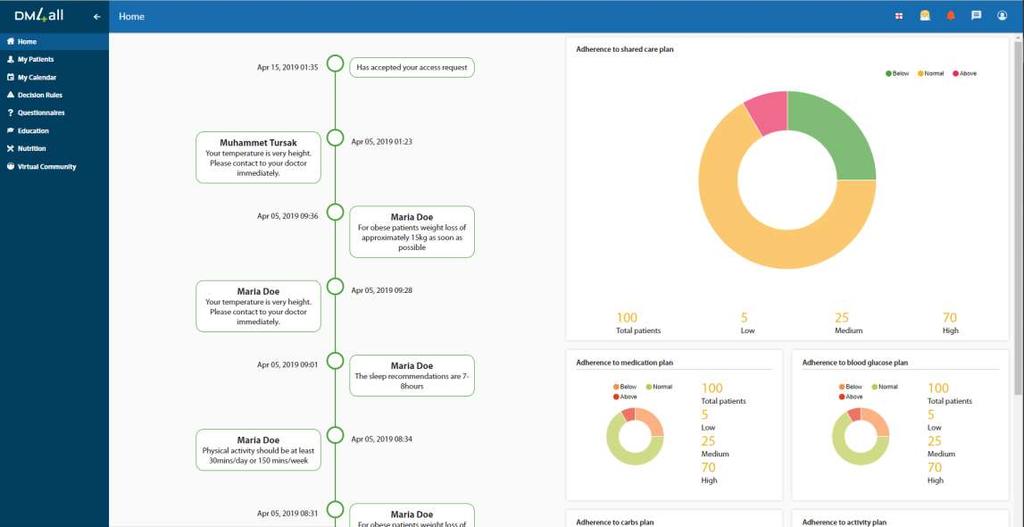Click the '70 High' value in medication plan card
Image resolution: width=1024 pixels, height=527 pixels.
click(709, 473)
